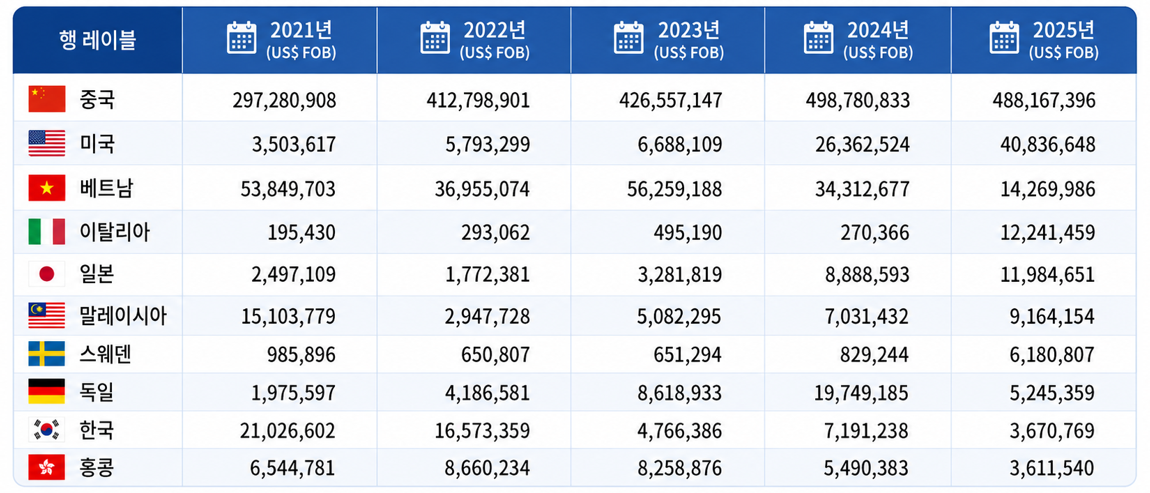This screenshot has height=493, width=1150.
Task: Click the 중국 row label
Action: click(x=97, y=100)
